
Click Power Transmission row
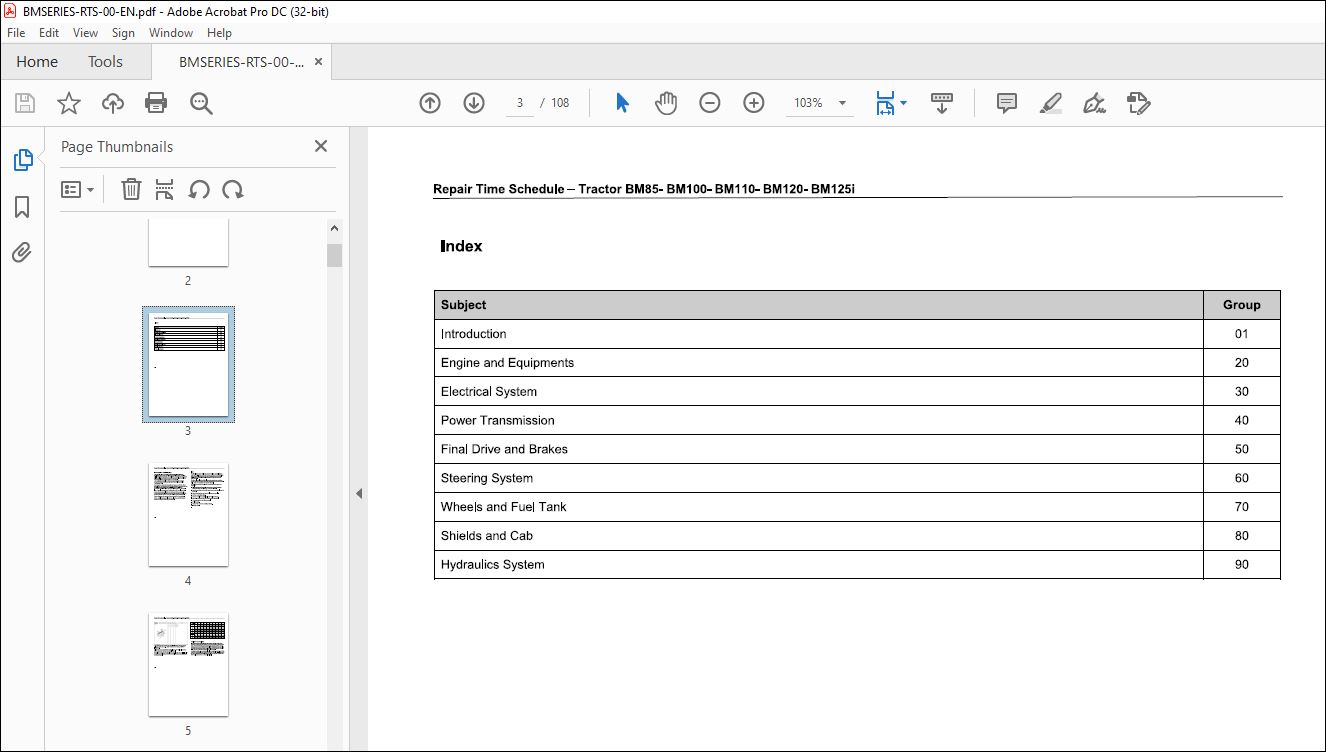point(857,421)
